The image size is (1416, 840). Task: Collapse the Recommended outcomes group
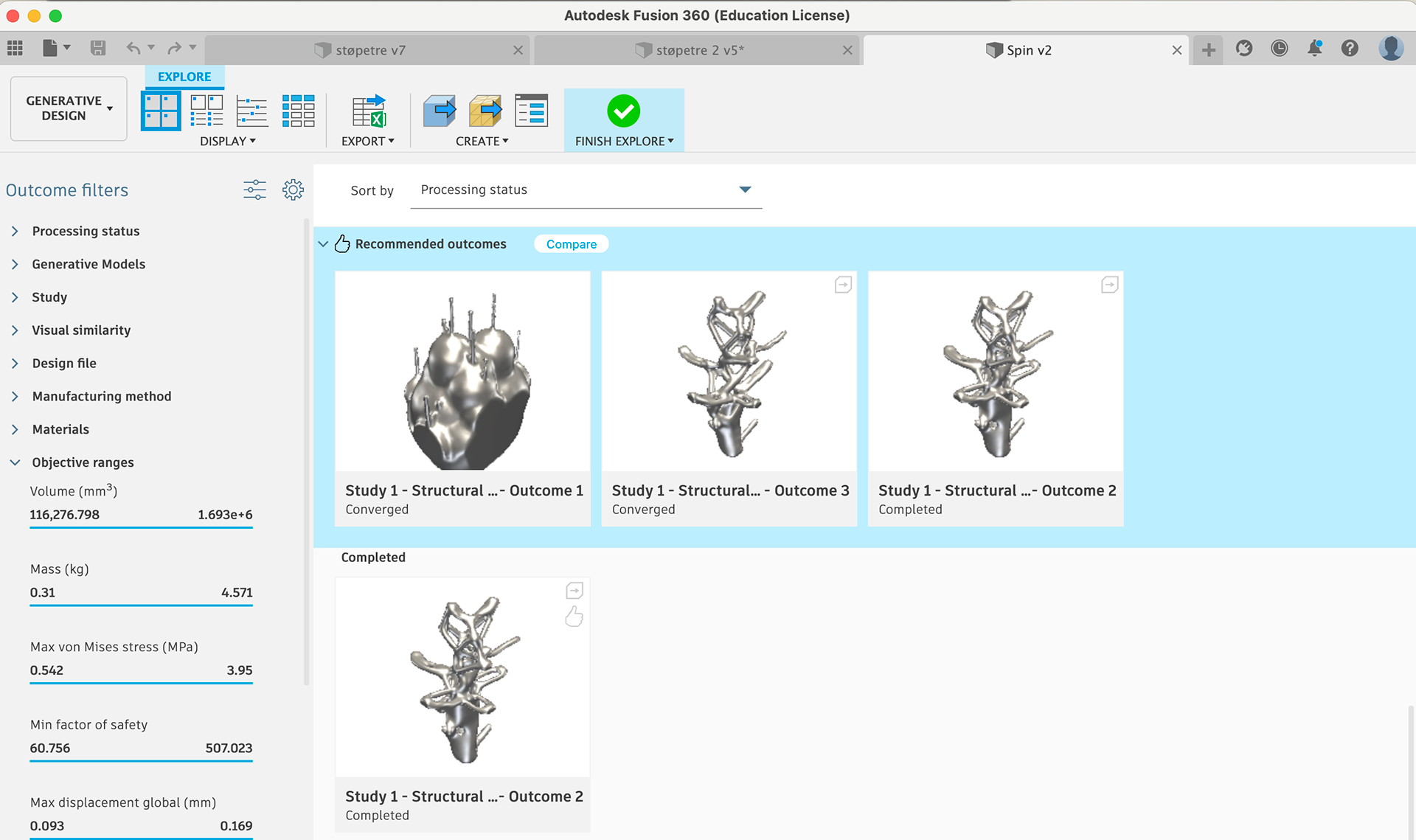[x=323, y=244]
